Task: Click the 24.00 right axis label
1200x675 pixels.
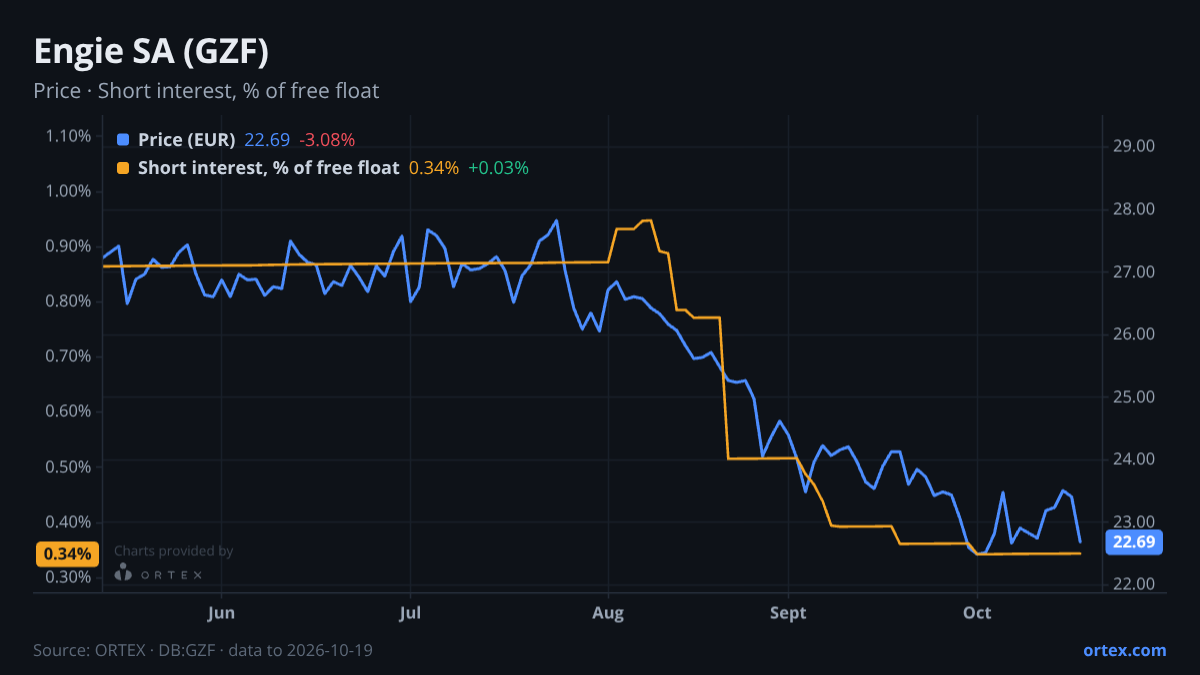Action: [x=1134, y=459]
